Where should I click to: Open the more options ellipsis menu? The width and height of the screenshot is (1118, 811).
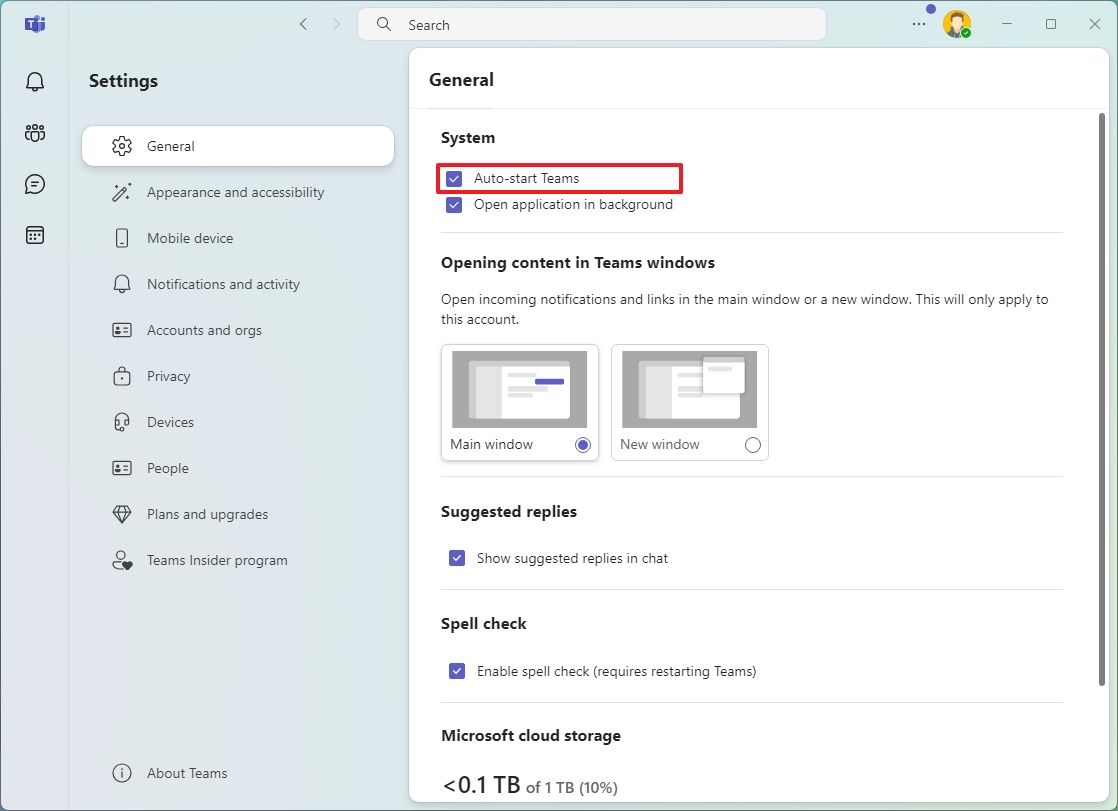coord(918,23)
